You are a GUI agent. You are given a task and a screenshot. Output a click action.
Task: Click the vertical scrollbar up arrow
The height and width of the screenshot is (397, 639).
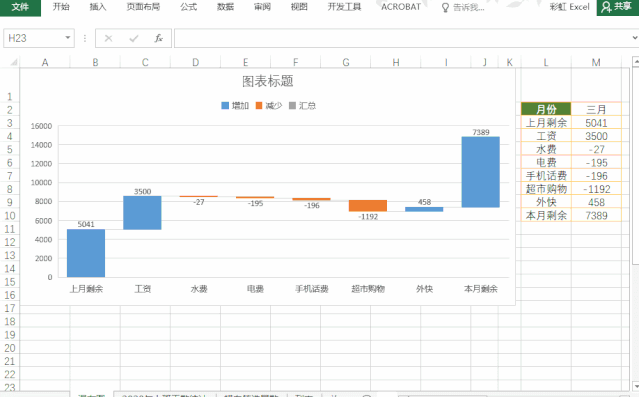(x=635, y=62)
